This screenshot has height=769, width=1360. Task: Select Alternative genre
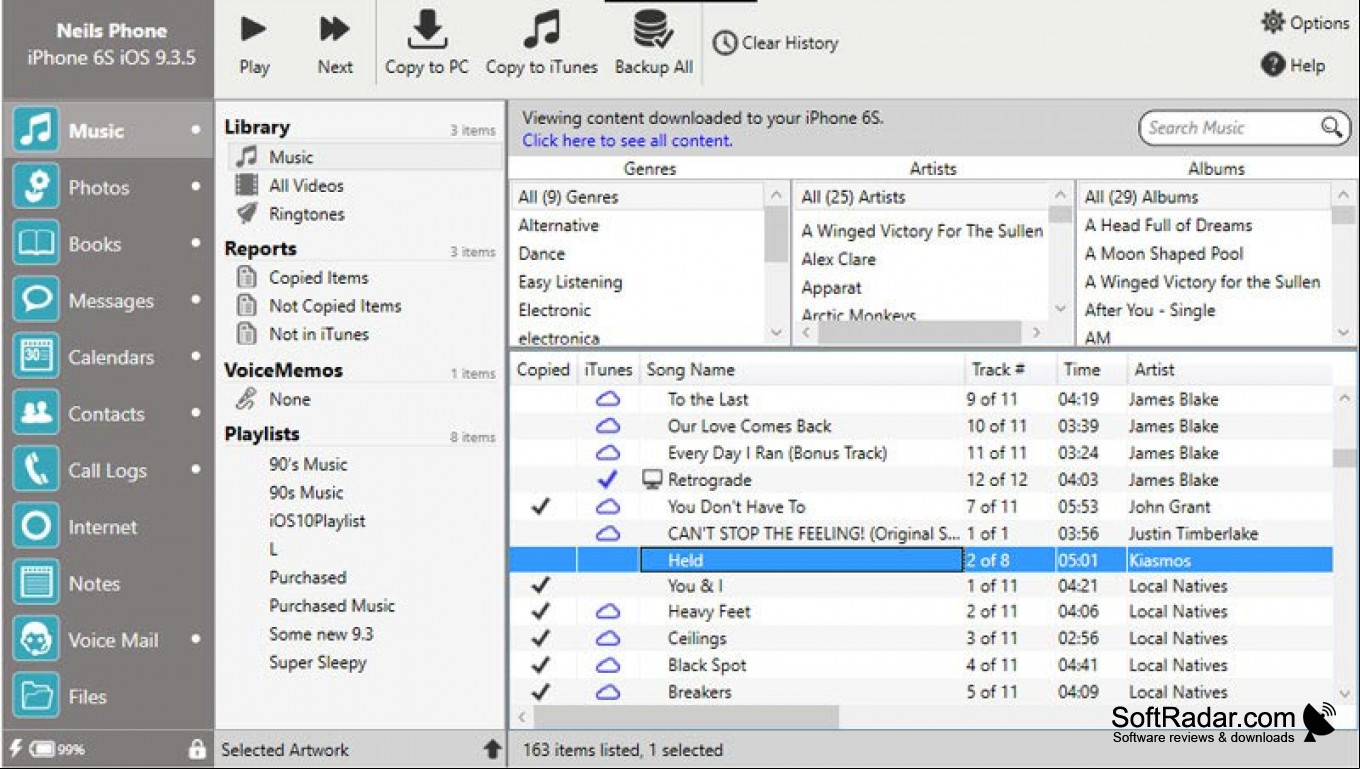coord(558,225)
